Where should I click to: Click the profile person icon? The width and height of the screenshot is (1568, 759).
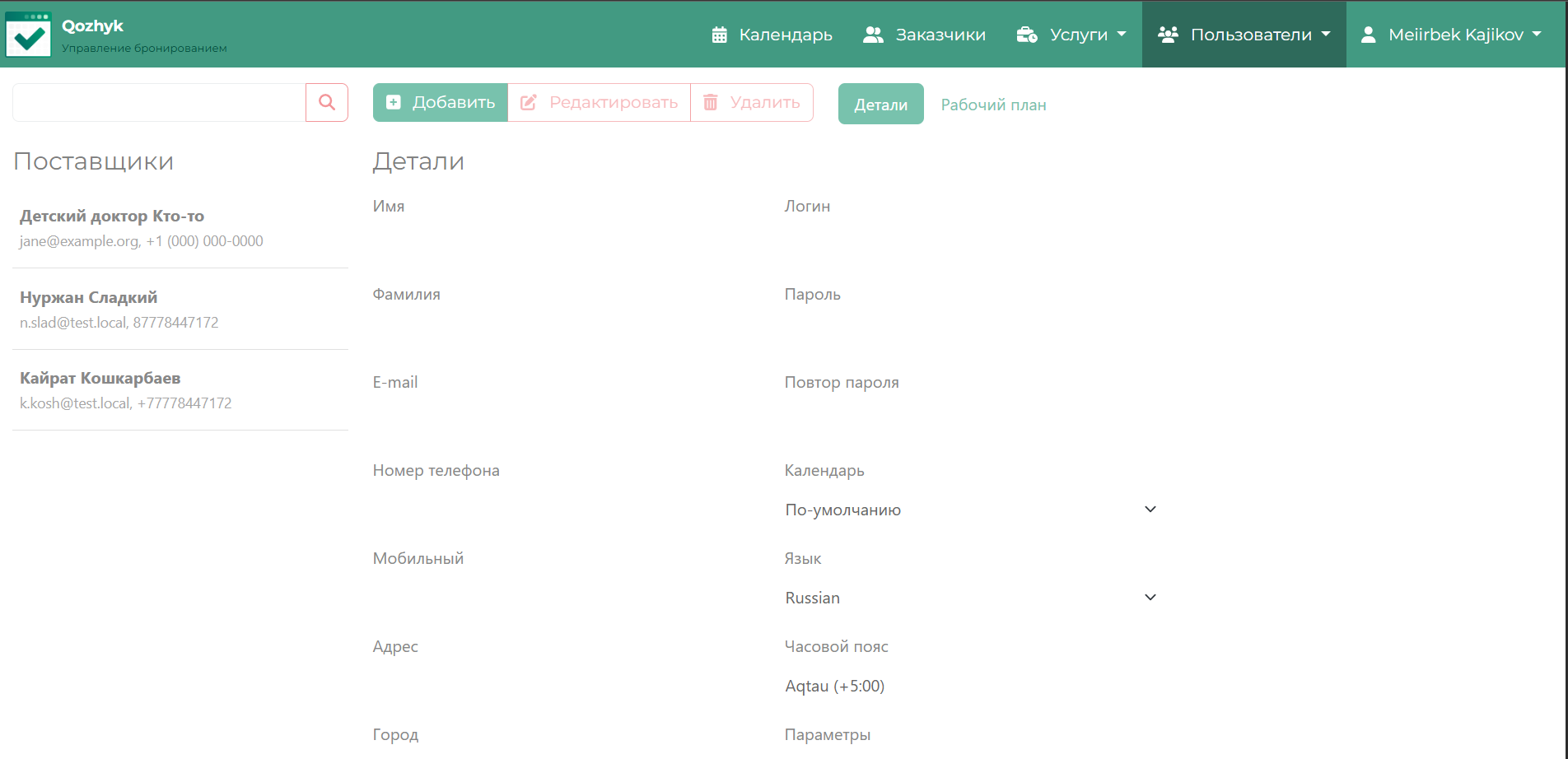(1368, 35)
